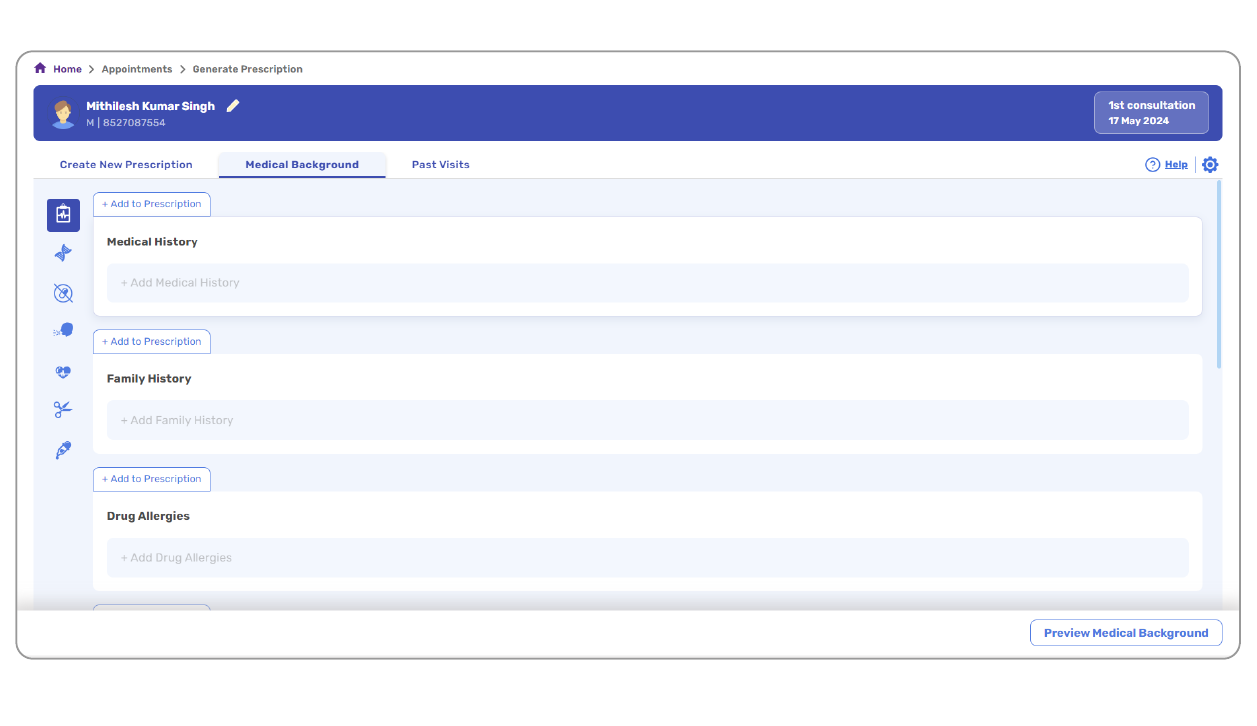This screenshot has height=726, width=1257.
Task: Click the Drug Allergies heading
Action: pos(148,516)
